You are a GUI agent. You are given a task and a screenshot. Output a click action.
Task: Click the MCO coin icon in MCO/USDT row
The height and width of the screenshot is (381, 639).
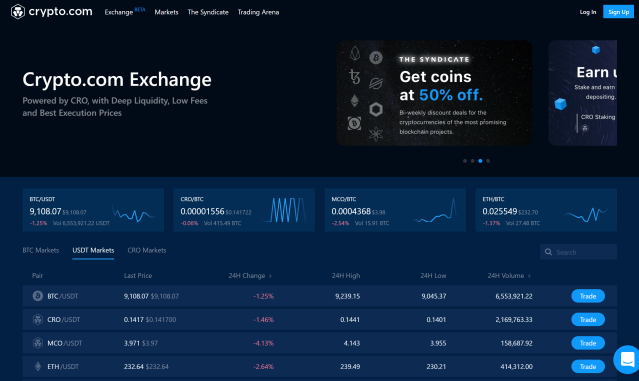coord(38,343)
